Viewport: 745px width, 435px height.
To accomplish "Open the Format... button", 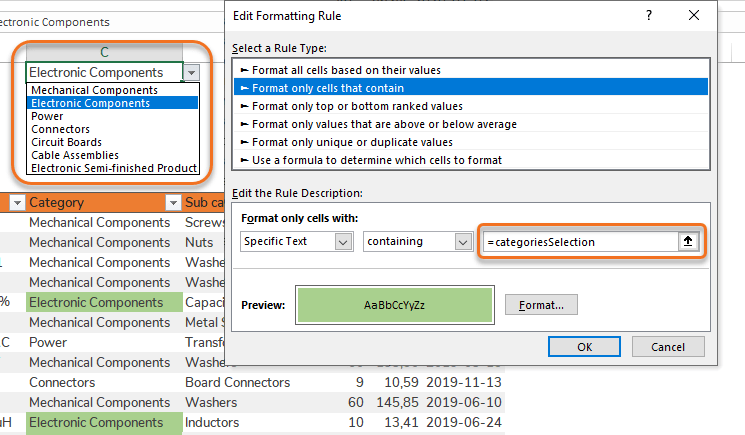I will (x=541, y=305).
